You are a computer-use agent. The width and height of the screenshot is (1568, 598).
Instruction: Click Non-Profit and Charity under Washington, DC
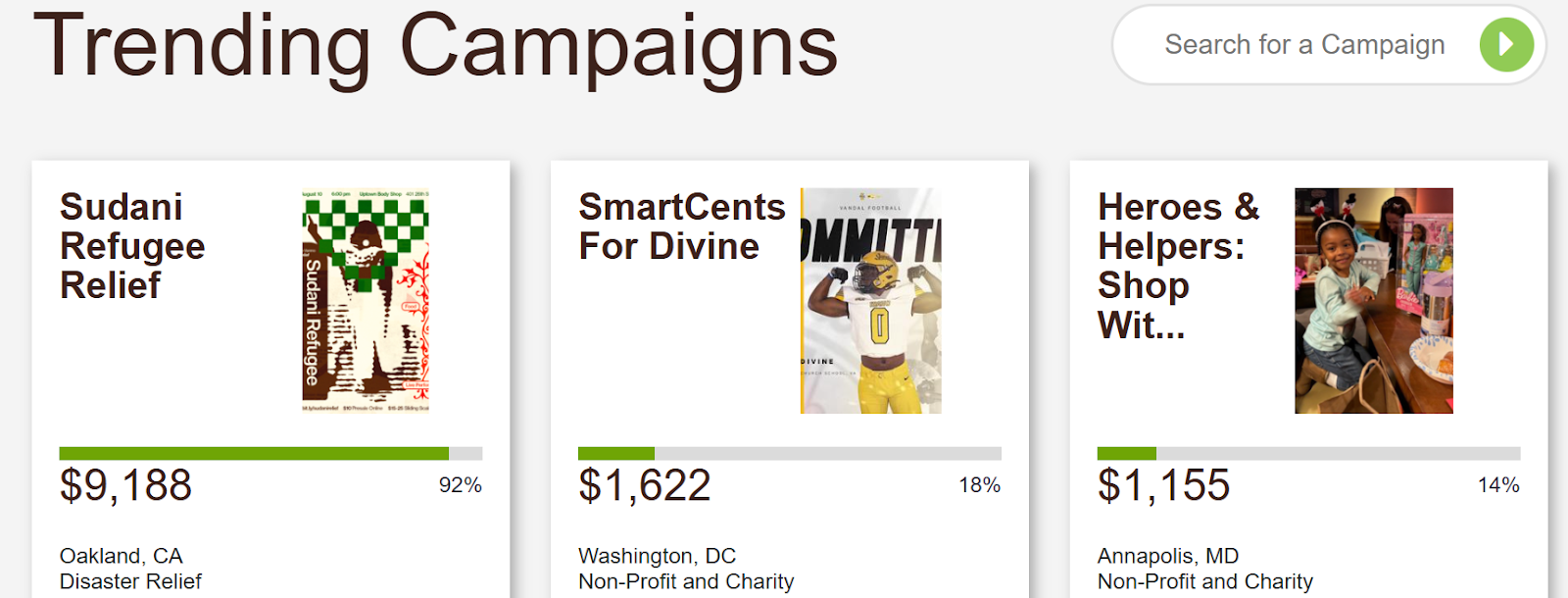pos(686,581)
